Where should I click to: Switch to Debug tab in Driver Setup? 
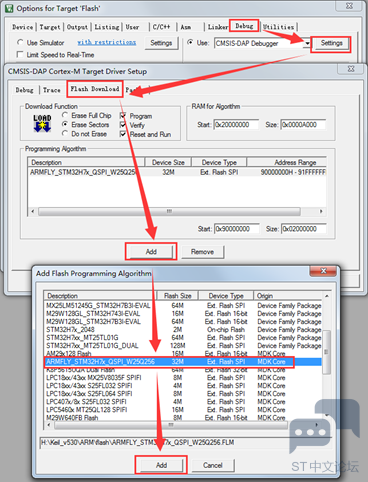pyautogui.click(x=24, y=90)
